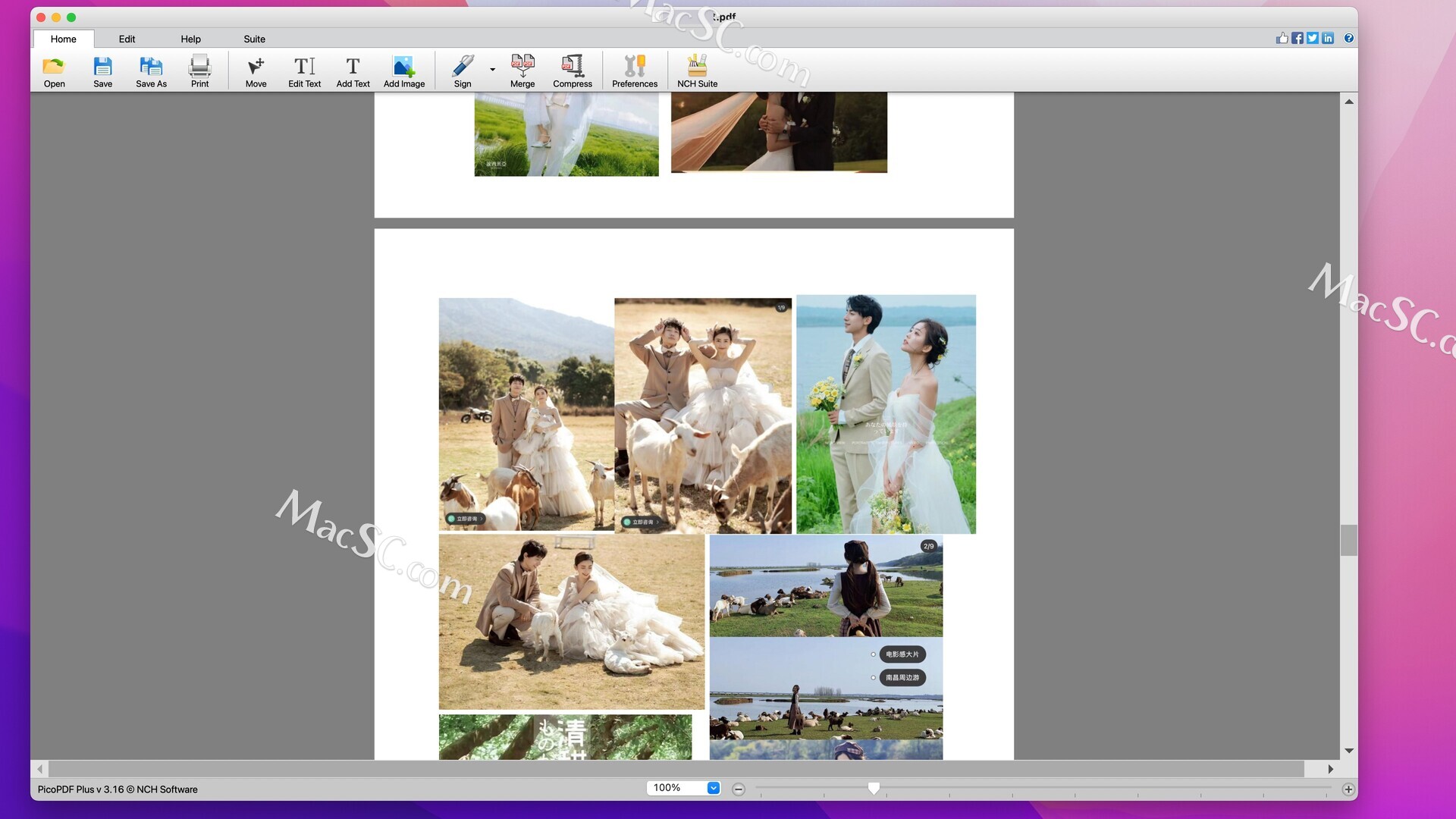The width and height of the screenshot is (1456, 819).
Task: Select the Home tab
Action: pyautogui.click(x=63, y=38)
